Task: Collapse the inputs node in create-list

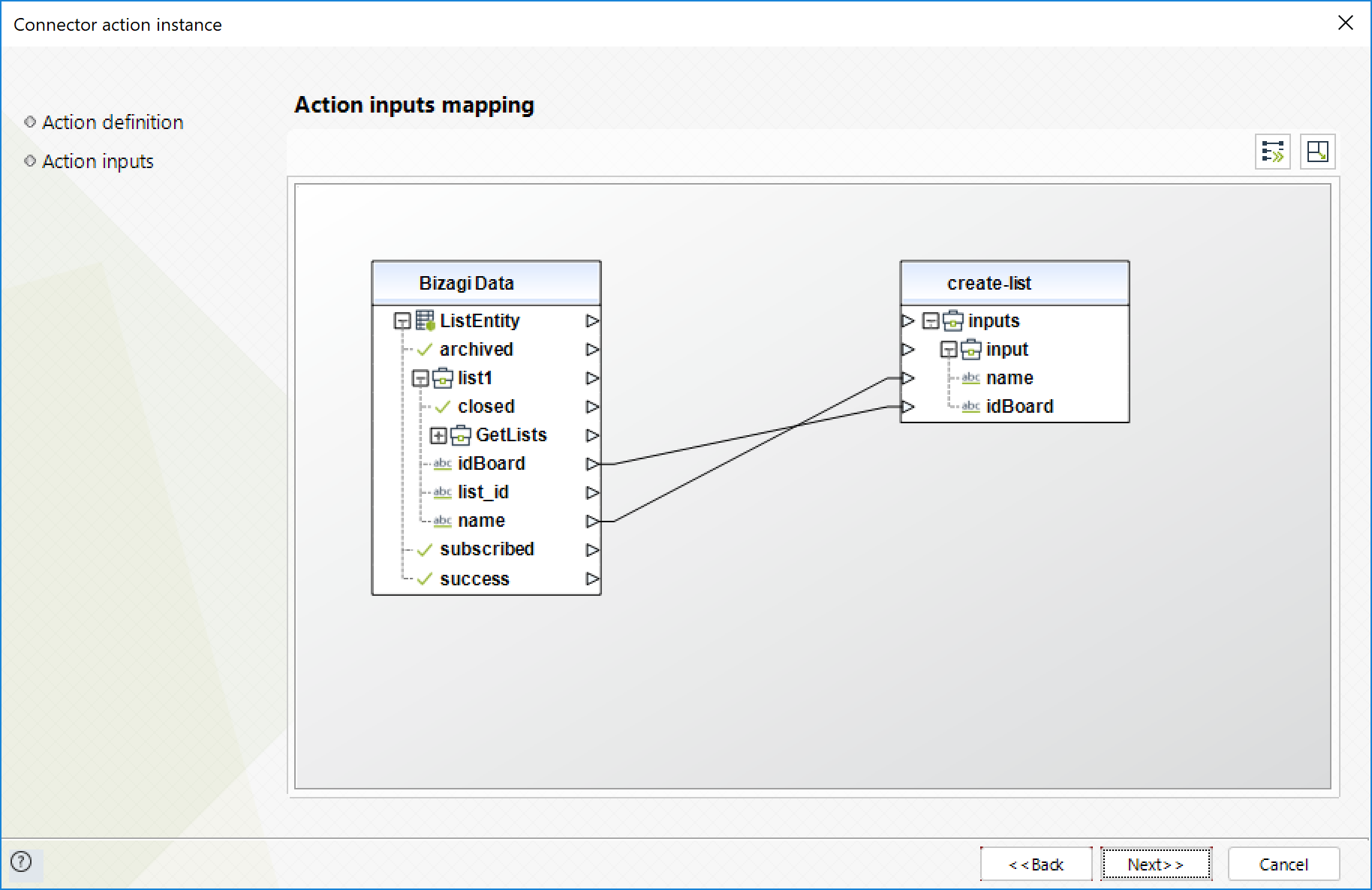Action: click(x=931, y=321)
